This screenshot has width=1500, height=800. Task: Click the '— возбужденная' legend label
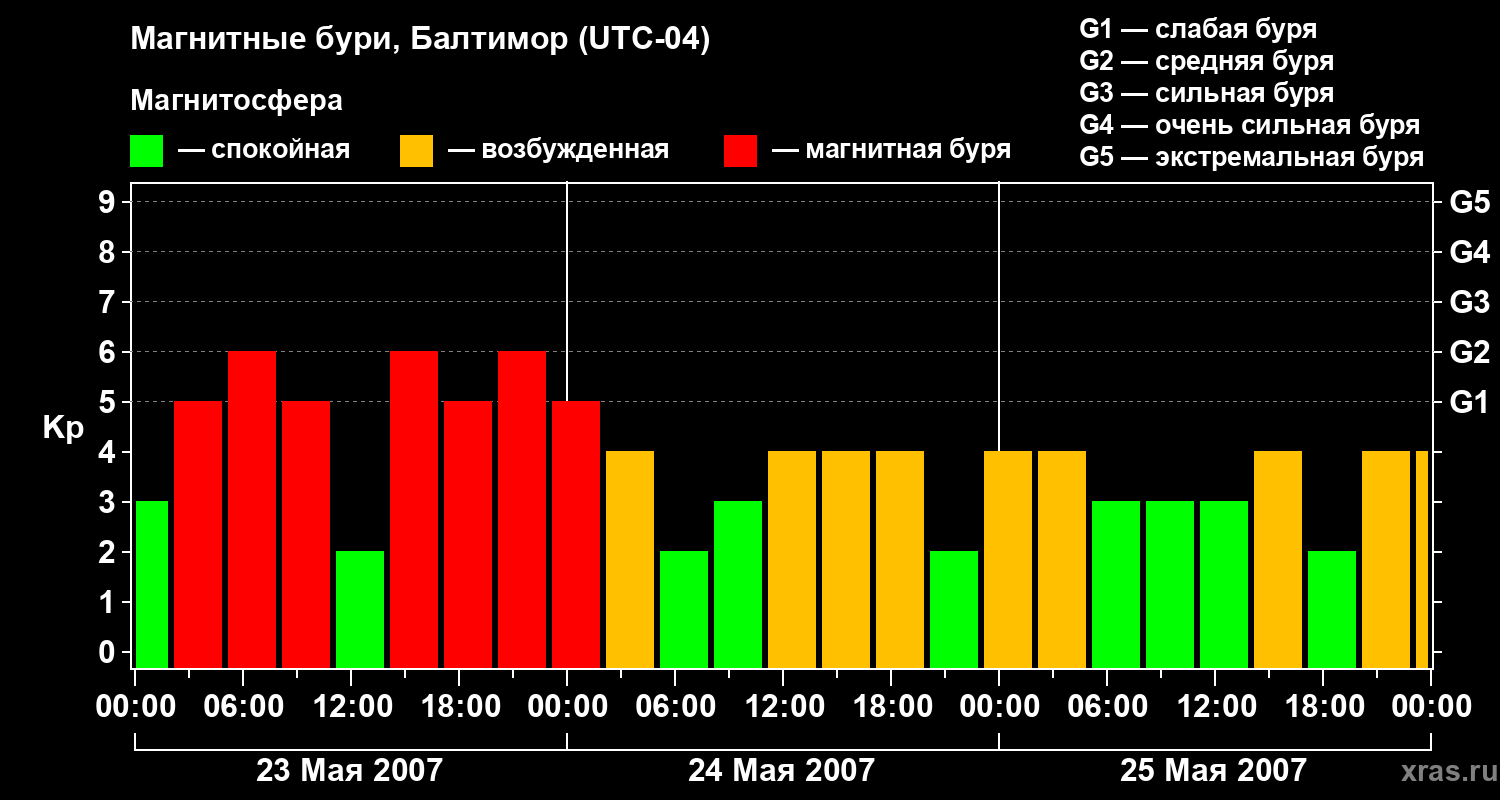(558, 150)
